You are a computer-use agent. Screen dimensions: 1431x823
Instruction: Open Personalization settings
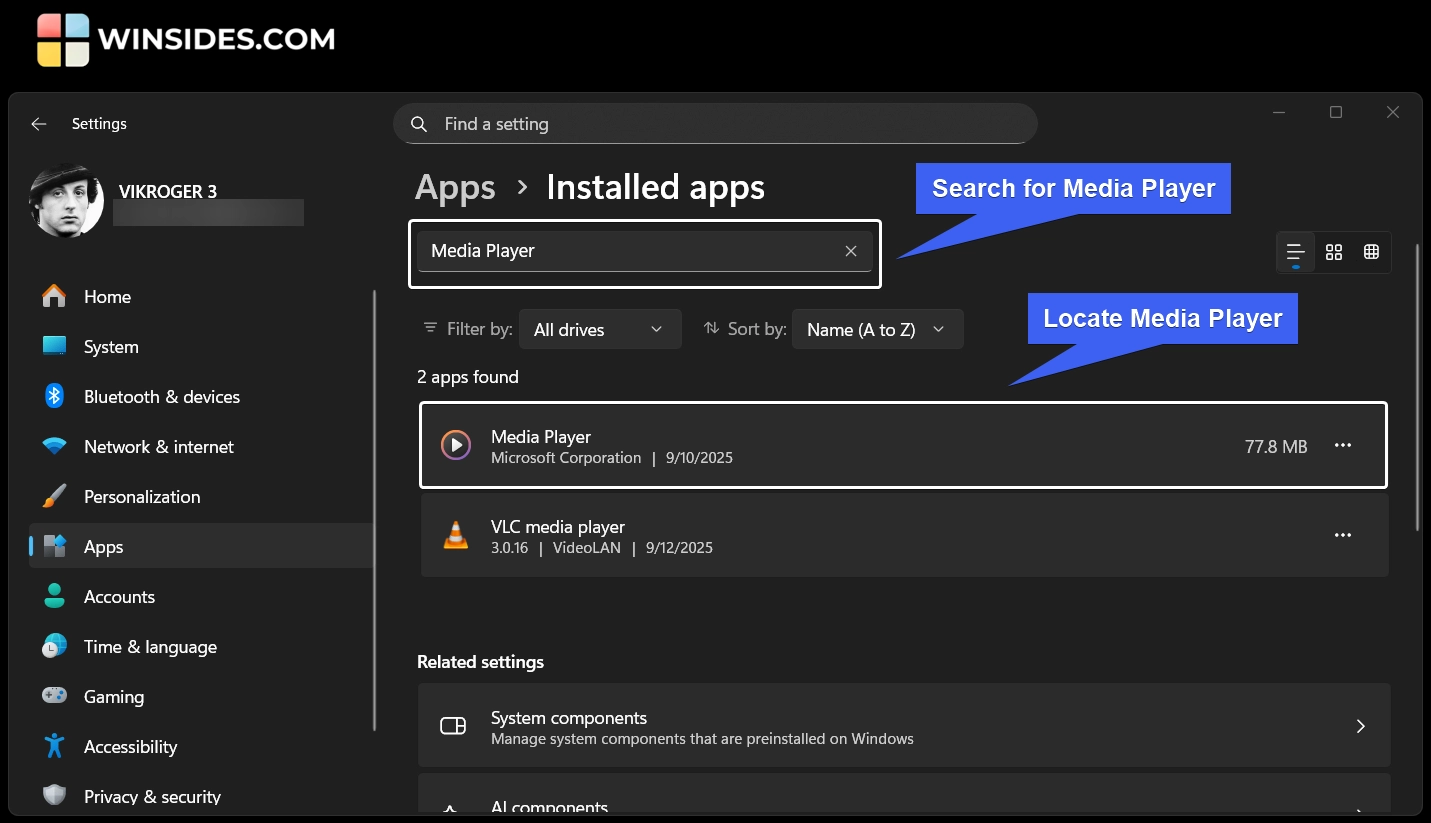tap(141, 497)
